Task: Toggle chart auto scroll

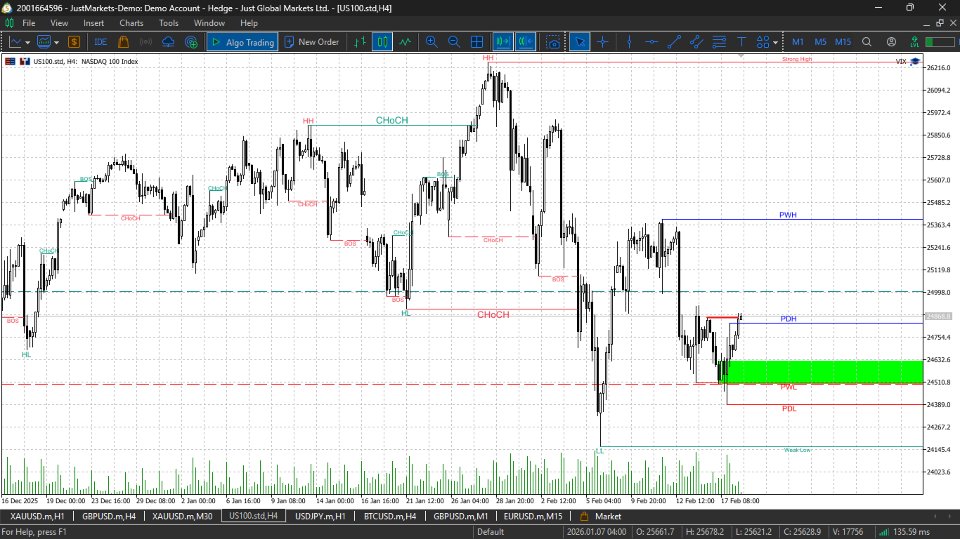Action: click(x=503, y=42)
